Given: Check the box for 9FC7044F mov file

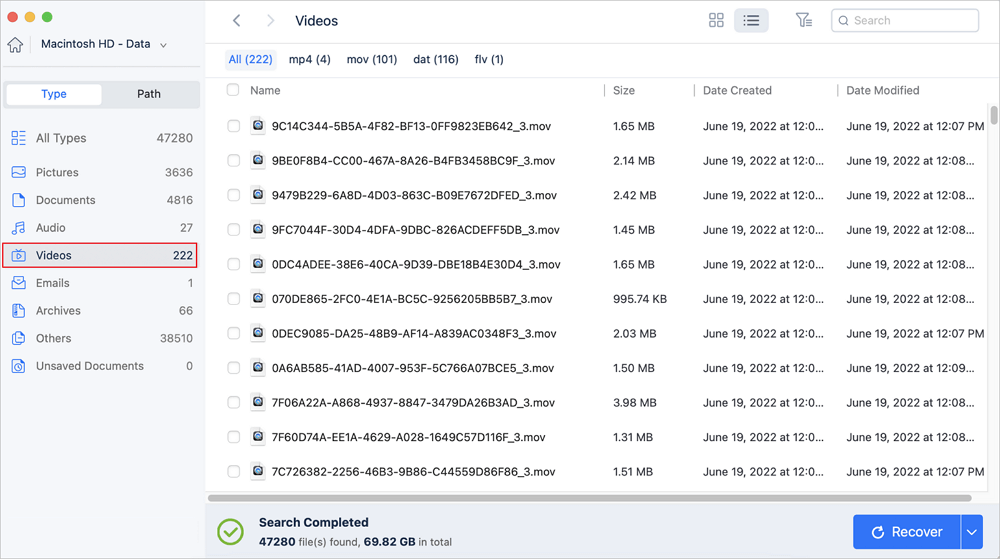Looking at the screenshot, I should coord(233,229).
